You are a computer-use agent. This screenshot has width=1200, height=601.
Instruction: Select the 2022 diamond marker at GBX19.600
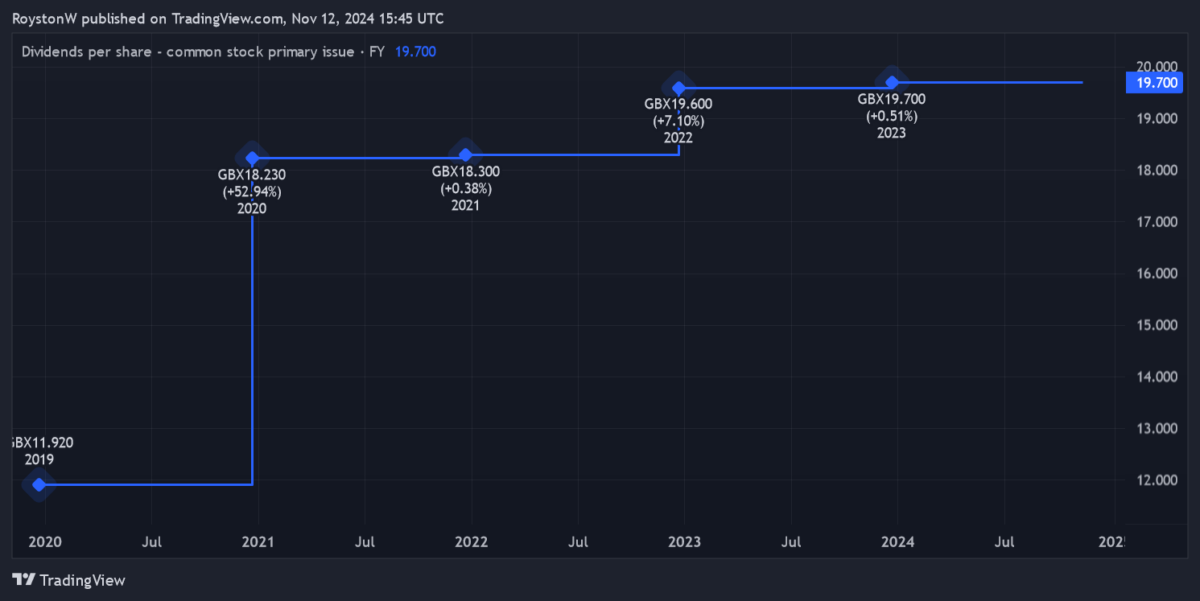[679, 88]
